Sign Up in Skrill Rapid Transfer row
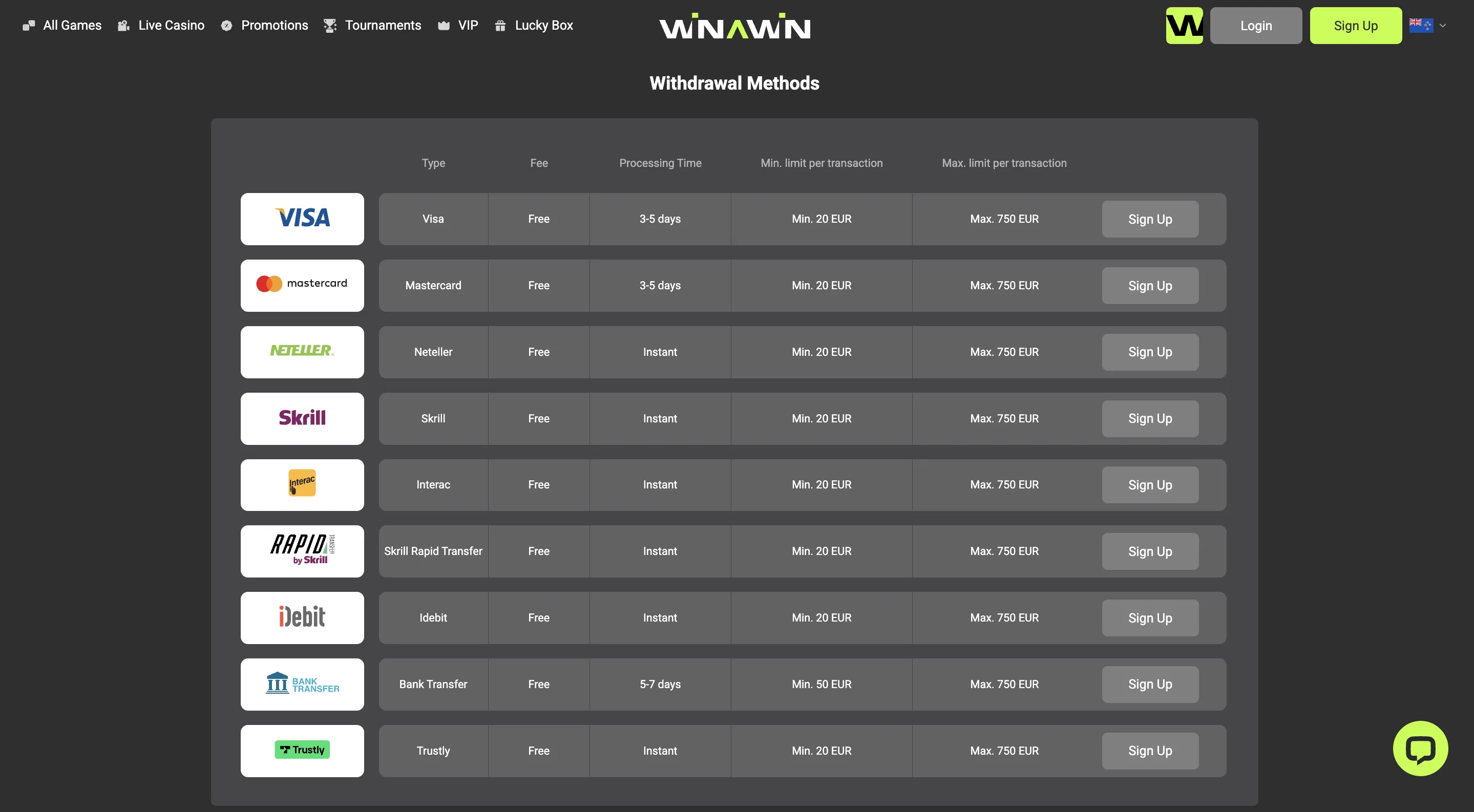This screenshot has width=1474, height=812. pos(1150,551)
